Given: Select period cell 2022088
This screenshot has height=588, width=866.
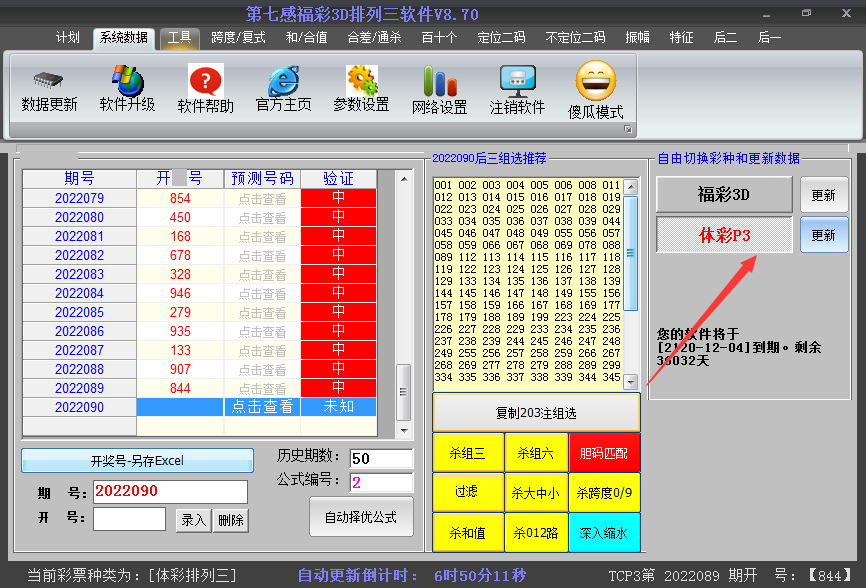Looking at the screenshot, I should click(80, 369).
